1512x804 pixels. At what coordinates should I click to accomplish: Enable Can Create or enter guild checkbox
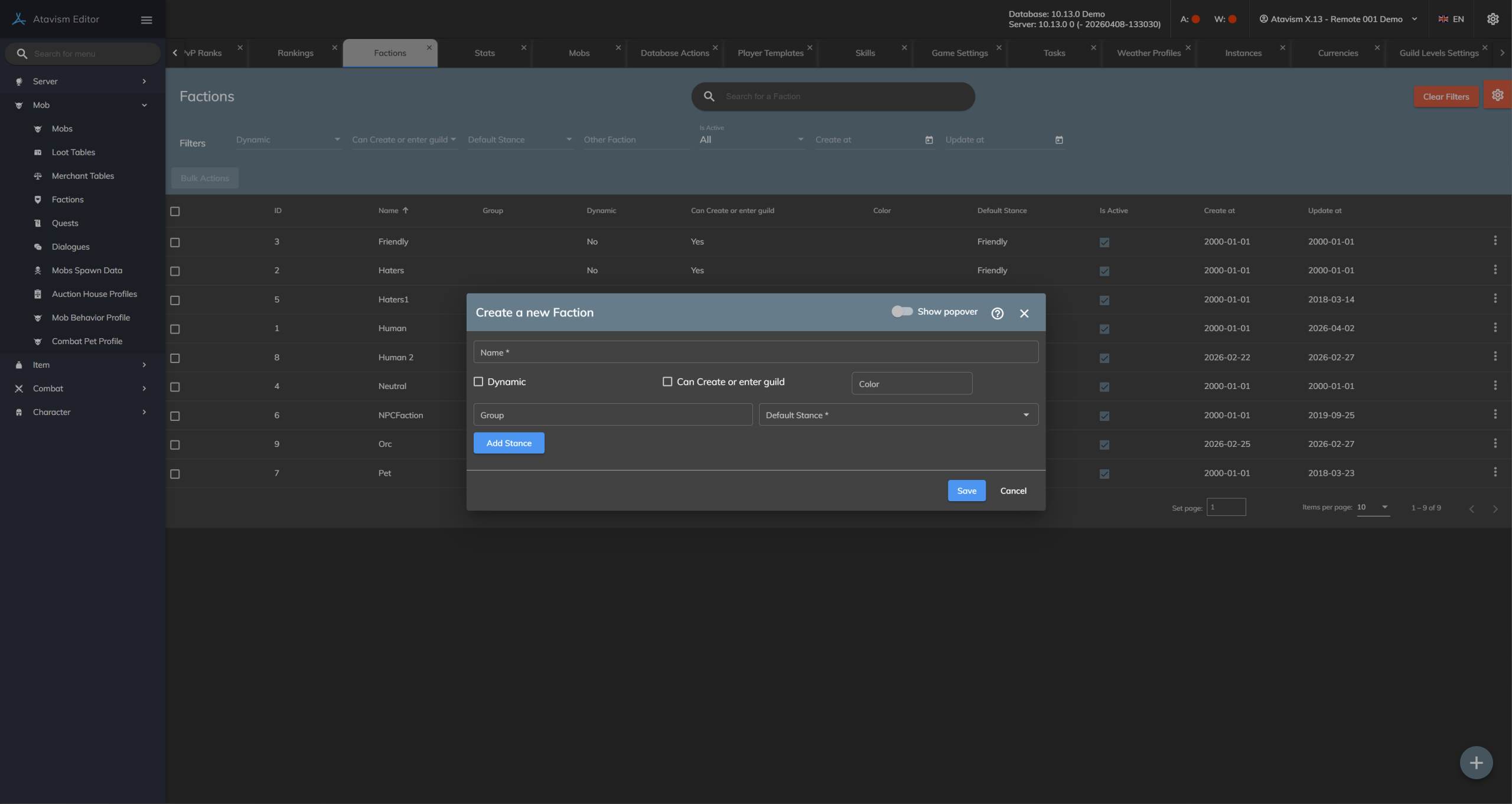tap(667, 382)
